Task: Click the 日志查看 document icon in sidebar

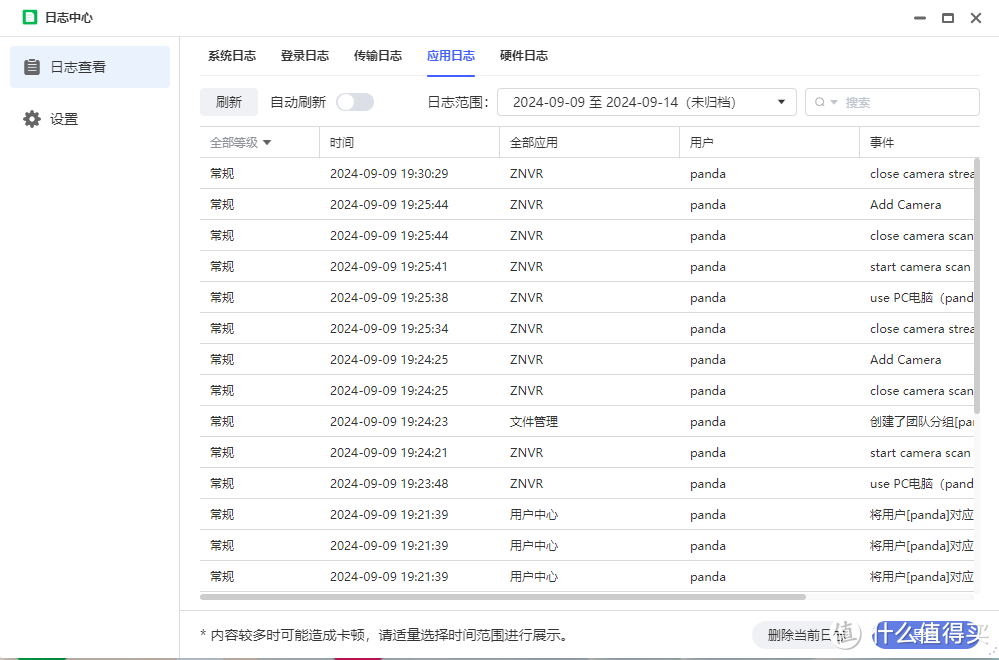Action: [30, 67]
